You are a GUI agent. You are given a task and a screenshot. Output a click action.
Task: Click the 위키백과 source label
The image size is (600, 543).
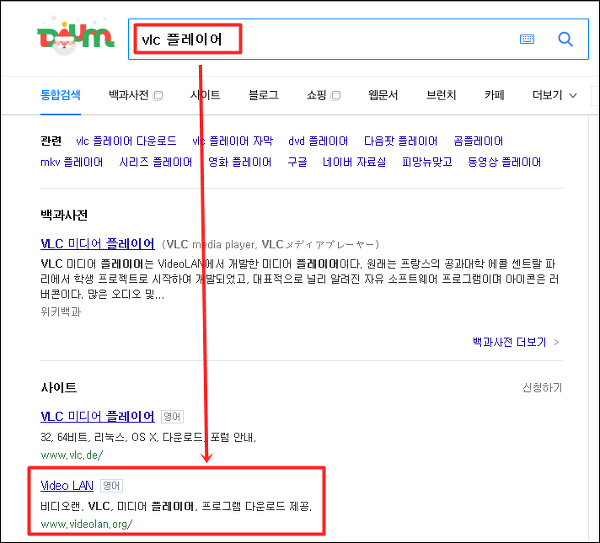pos(60,312)
